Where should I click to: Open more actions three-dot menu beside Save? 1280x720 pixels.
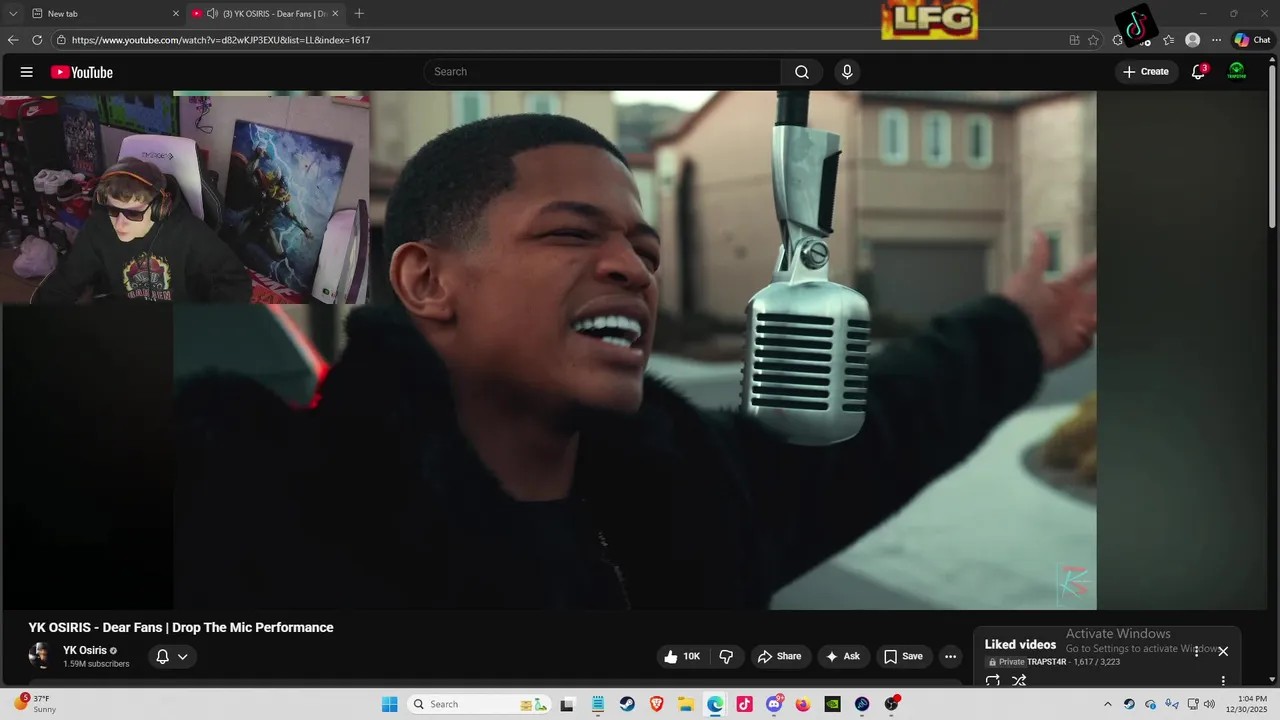[950, 657]
